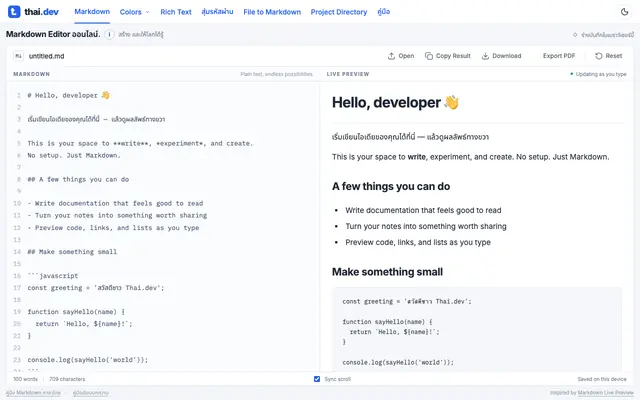Click the untitled.md file name

(47, 56)
